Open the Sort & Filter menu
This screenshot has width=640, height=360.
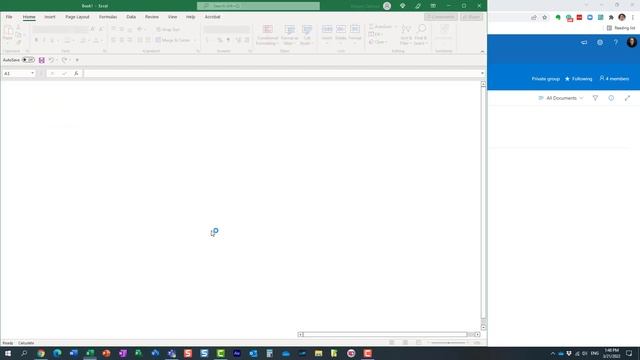pyautogui.click(x=406, y=35)
